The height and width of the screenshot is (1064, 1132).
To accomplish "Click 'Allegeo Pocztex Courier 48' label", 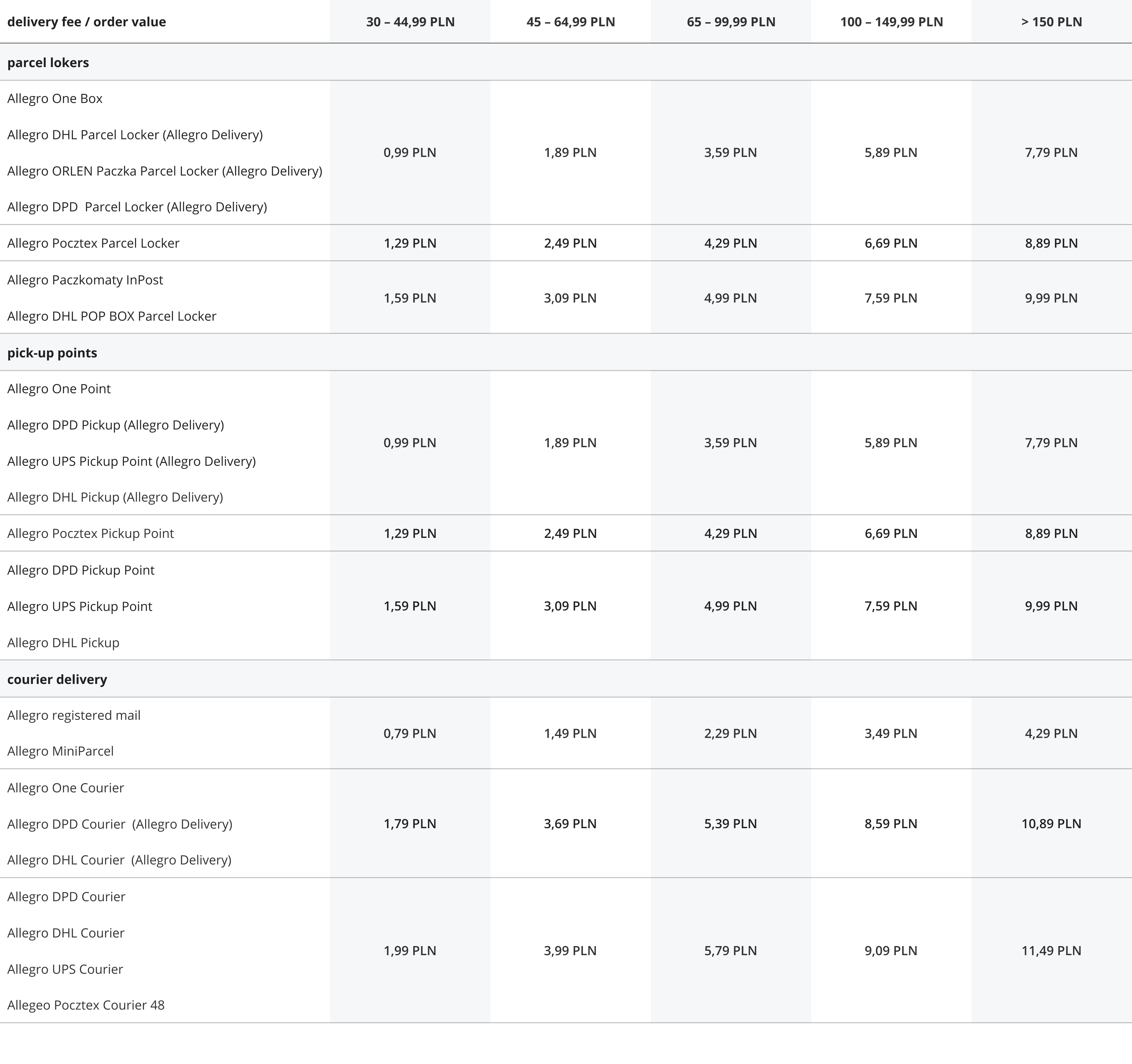I will (86, 1005).
